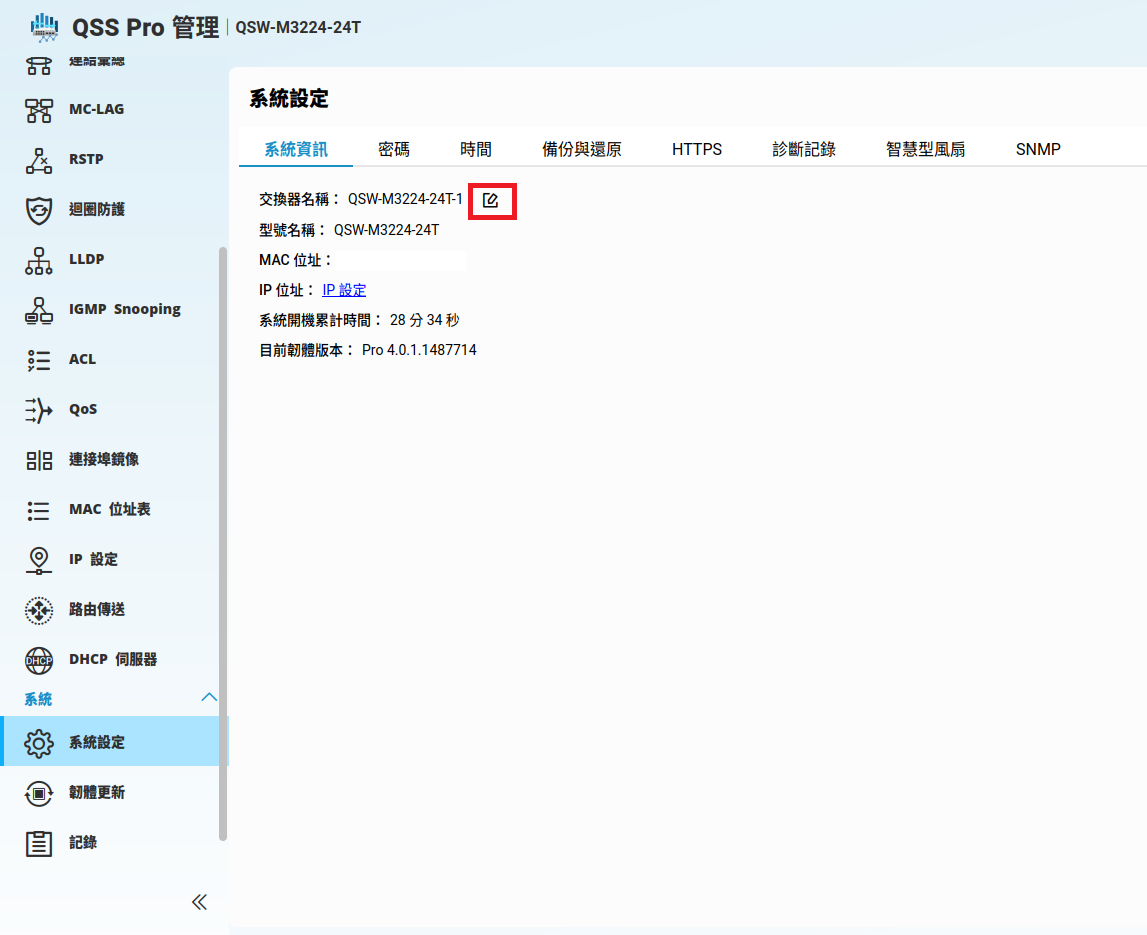Click the 系統 section header label
Image resolution: width=1147 pixels, height=935 pixels.
[x=38, y=699]
